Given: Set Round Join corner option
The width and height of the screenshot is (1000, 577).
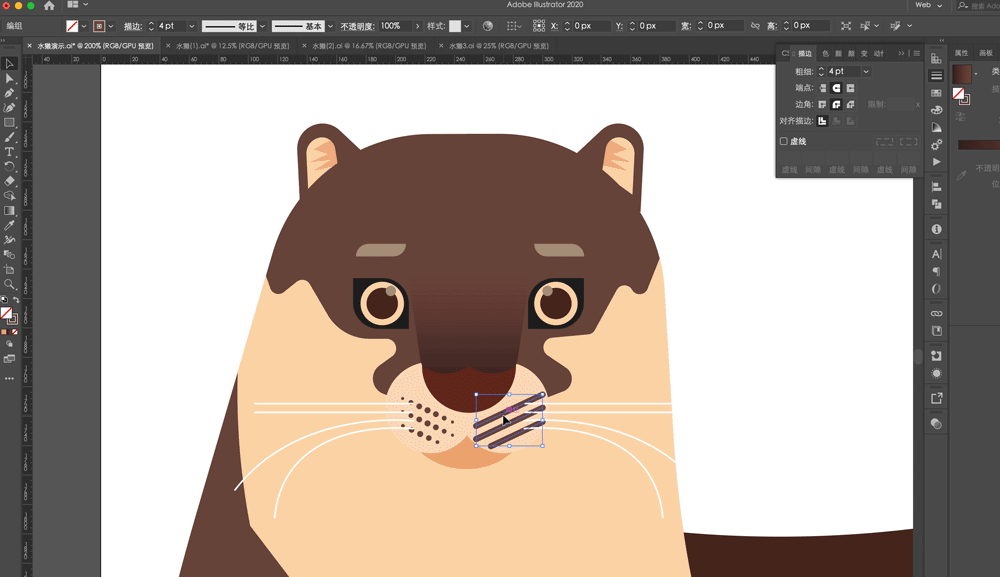Looking at the screenshot, I should (837, 105).
